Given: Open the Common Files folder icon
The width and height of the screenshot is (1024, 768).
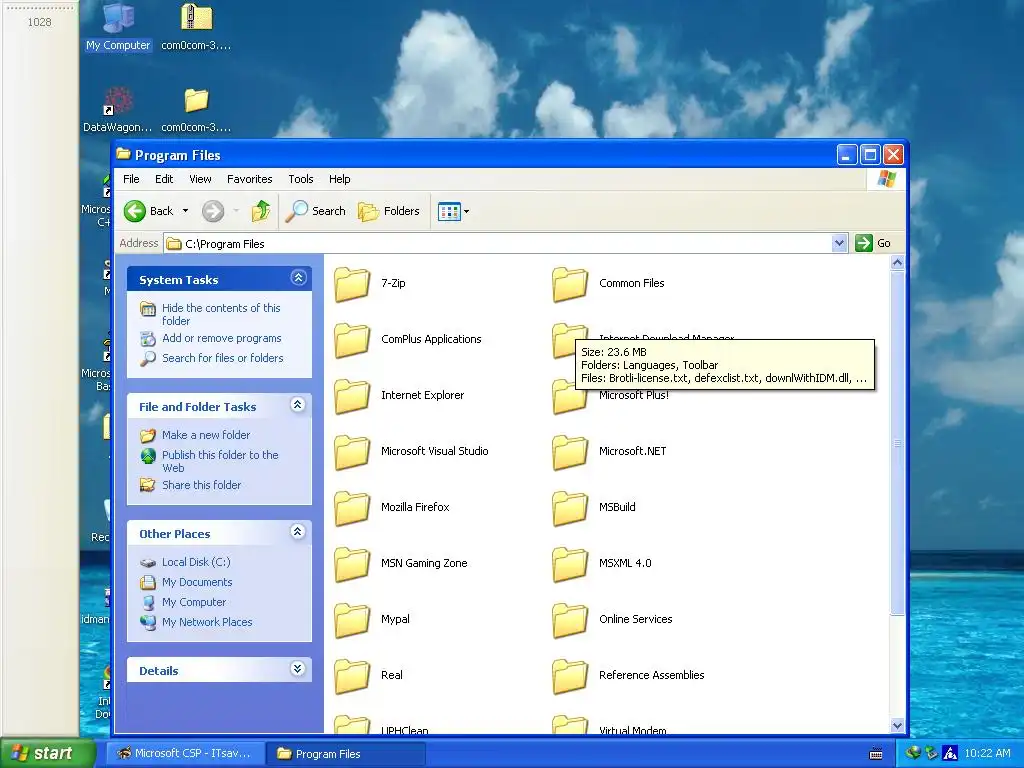Looking at the screenshot, I should (x=570, y=284).
